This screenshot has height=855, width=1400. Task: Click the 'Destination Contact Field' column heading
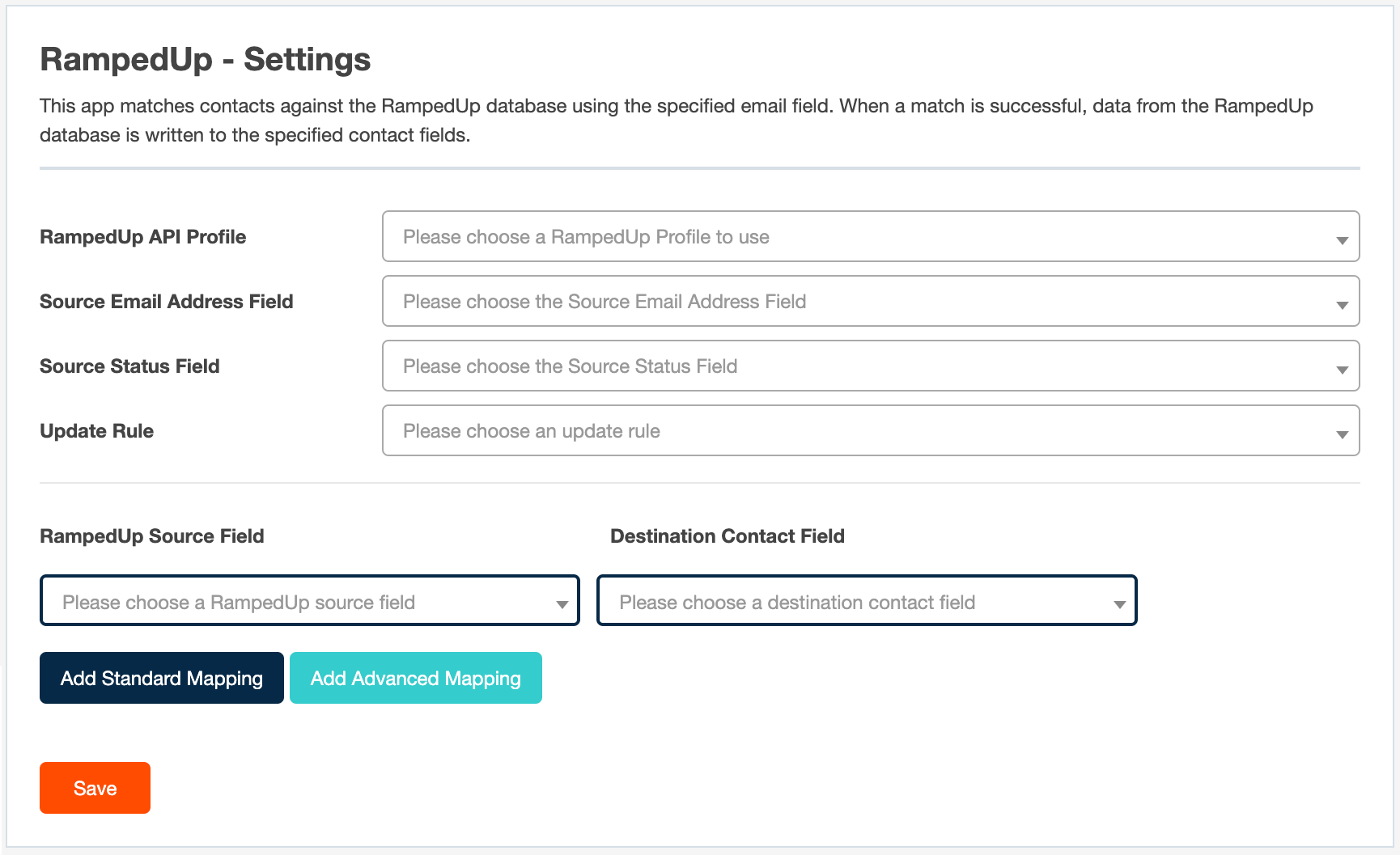tap(728, 536)
